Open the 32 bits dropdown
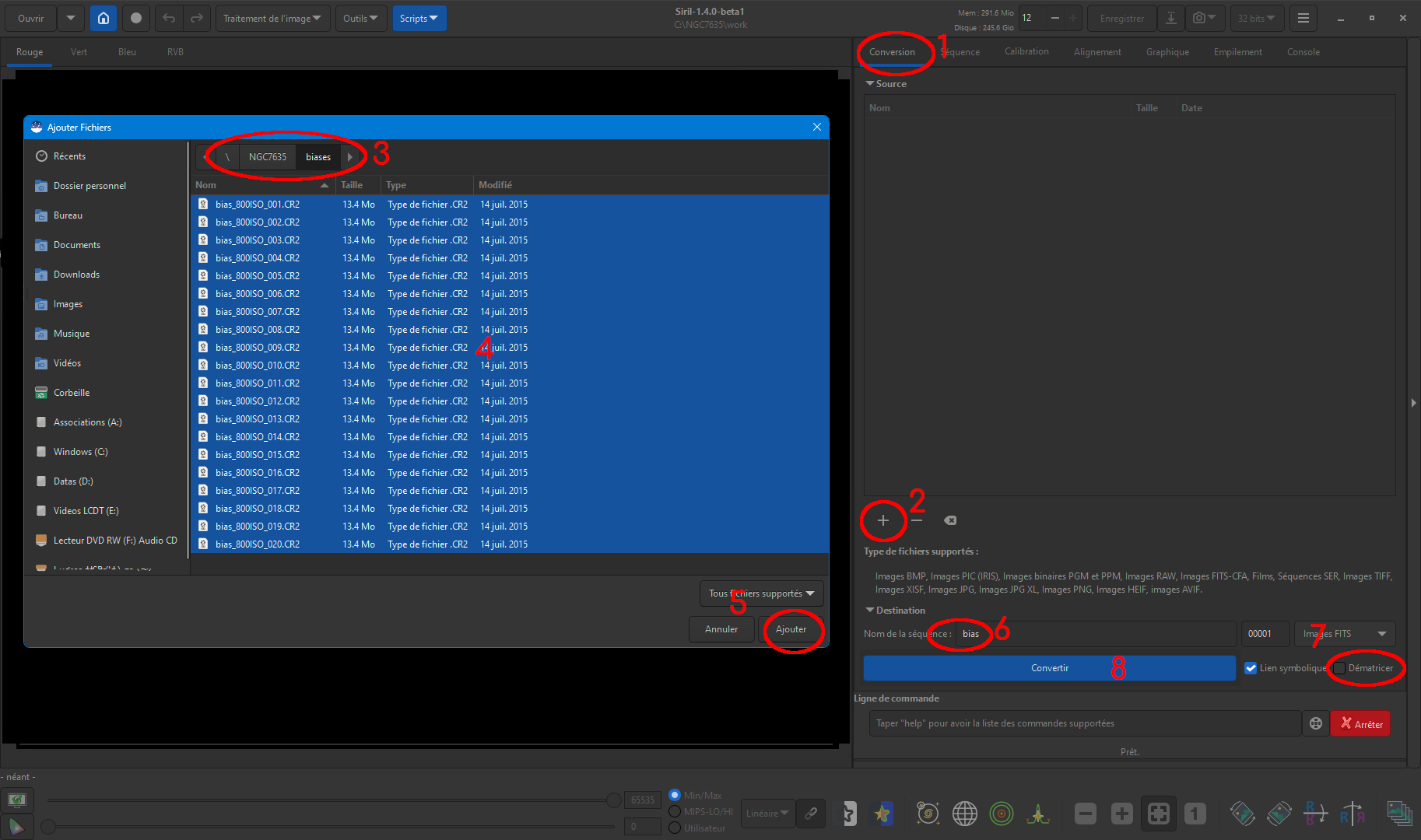 [x=1257, y=18]
